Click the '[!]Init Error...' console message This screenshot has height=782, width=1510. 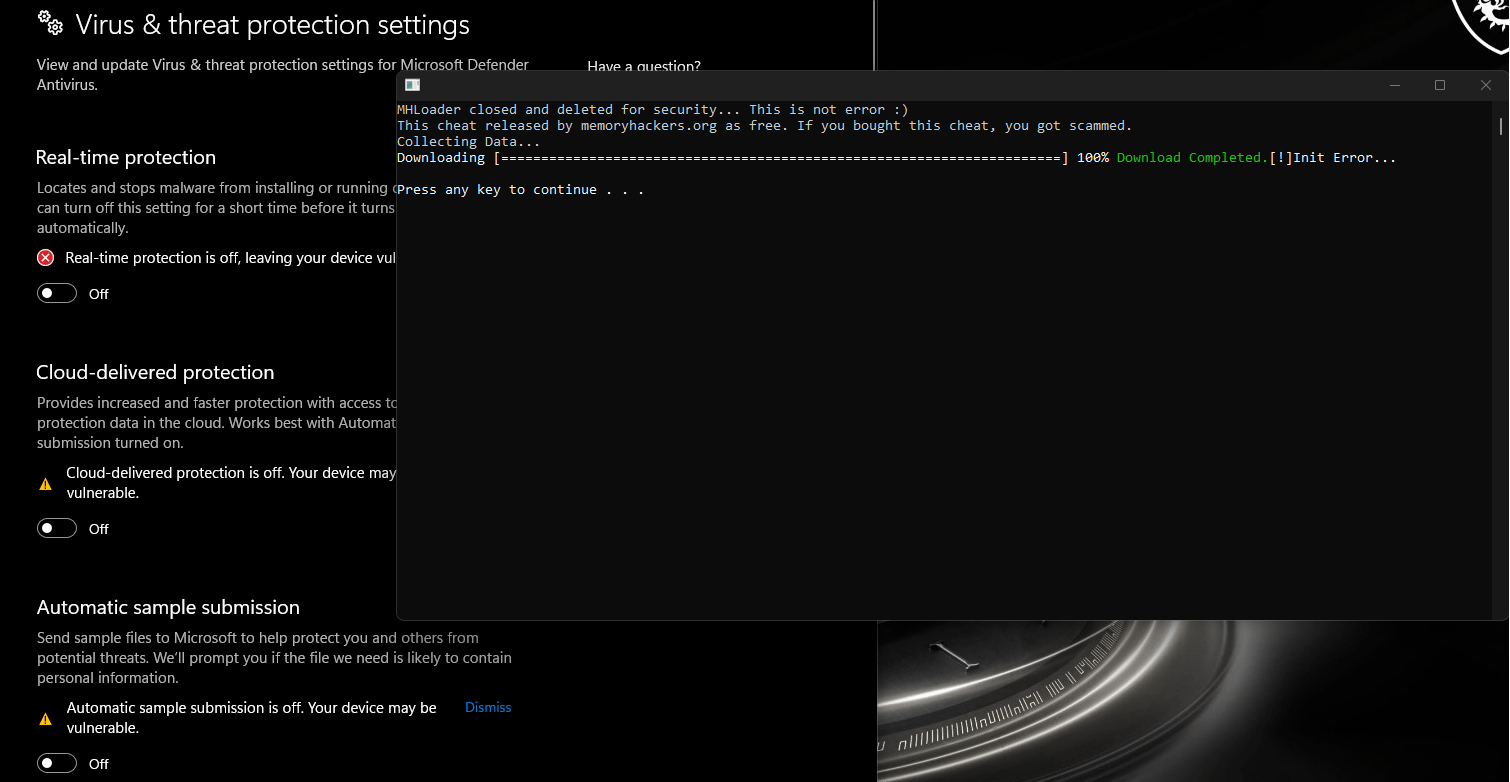(x=1333, y=157)
